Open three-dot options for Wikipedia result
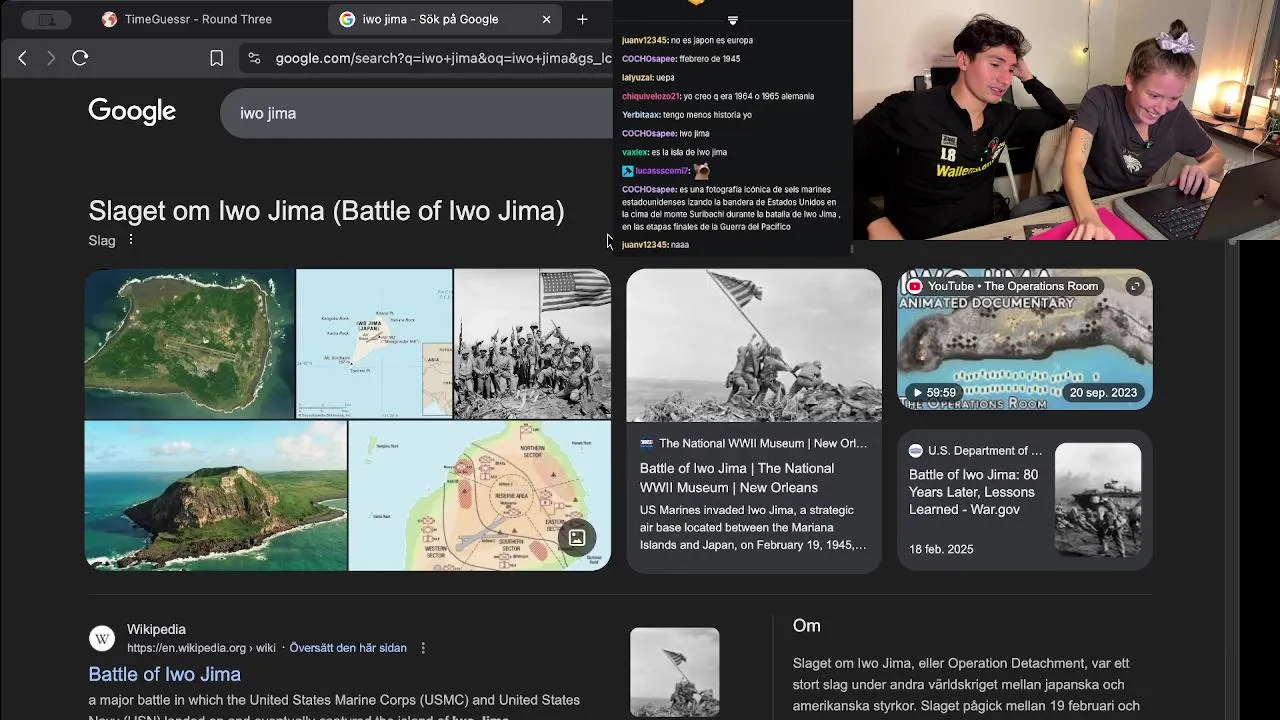 (423, 648)
